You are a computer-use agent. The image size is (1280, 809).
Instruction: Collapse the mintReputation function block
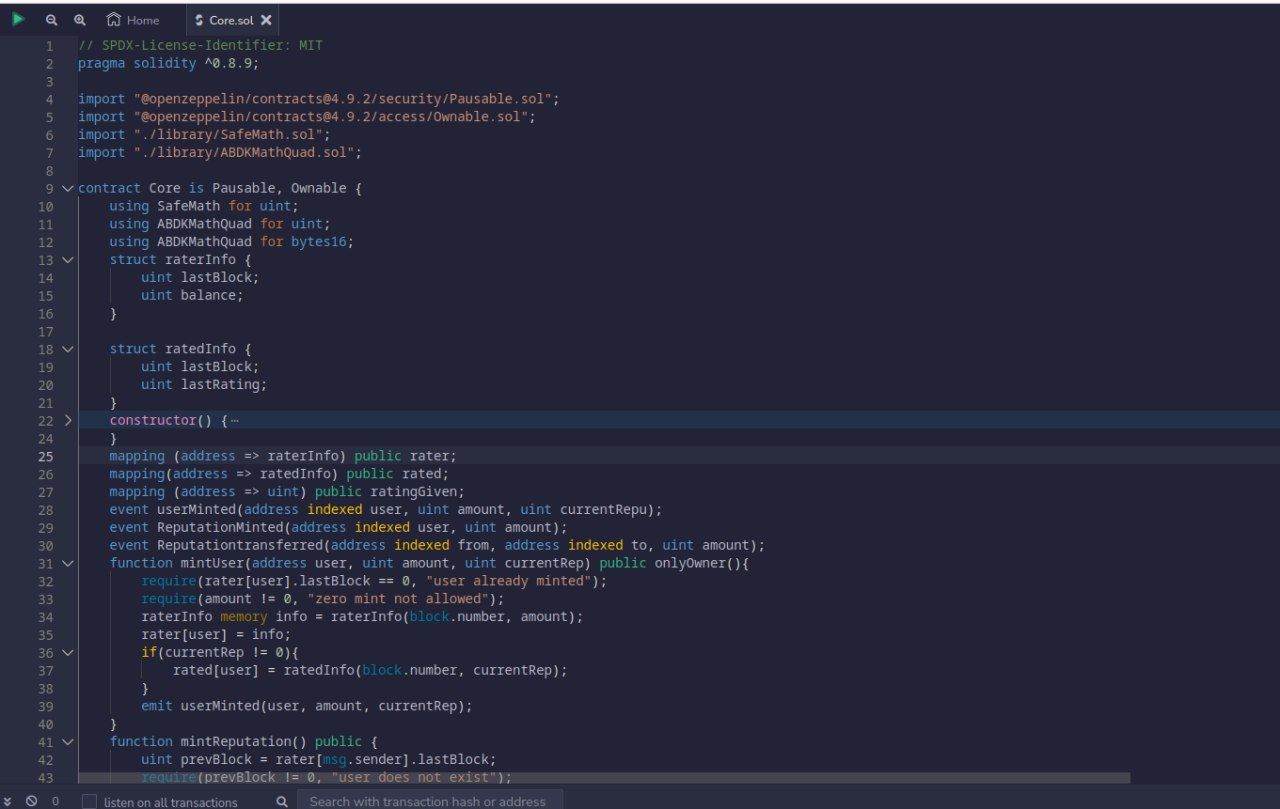(67, 742)
